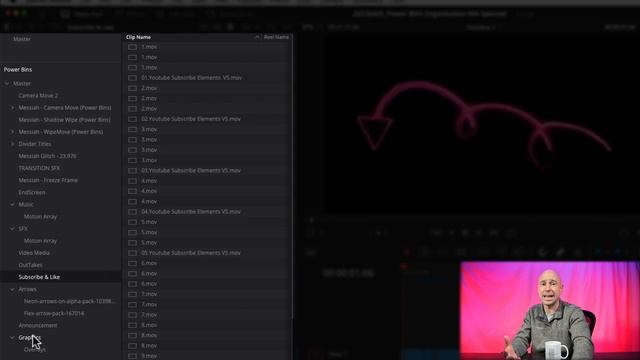
Task: Expand the Divider Titles bin
Action: click(12, 144)
